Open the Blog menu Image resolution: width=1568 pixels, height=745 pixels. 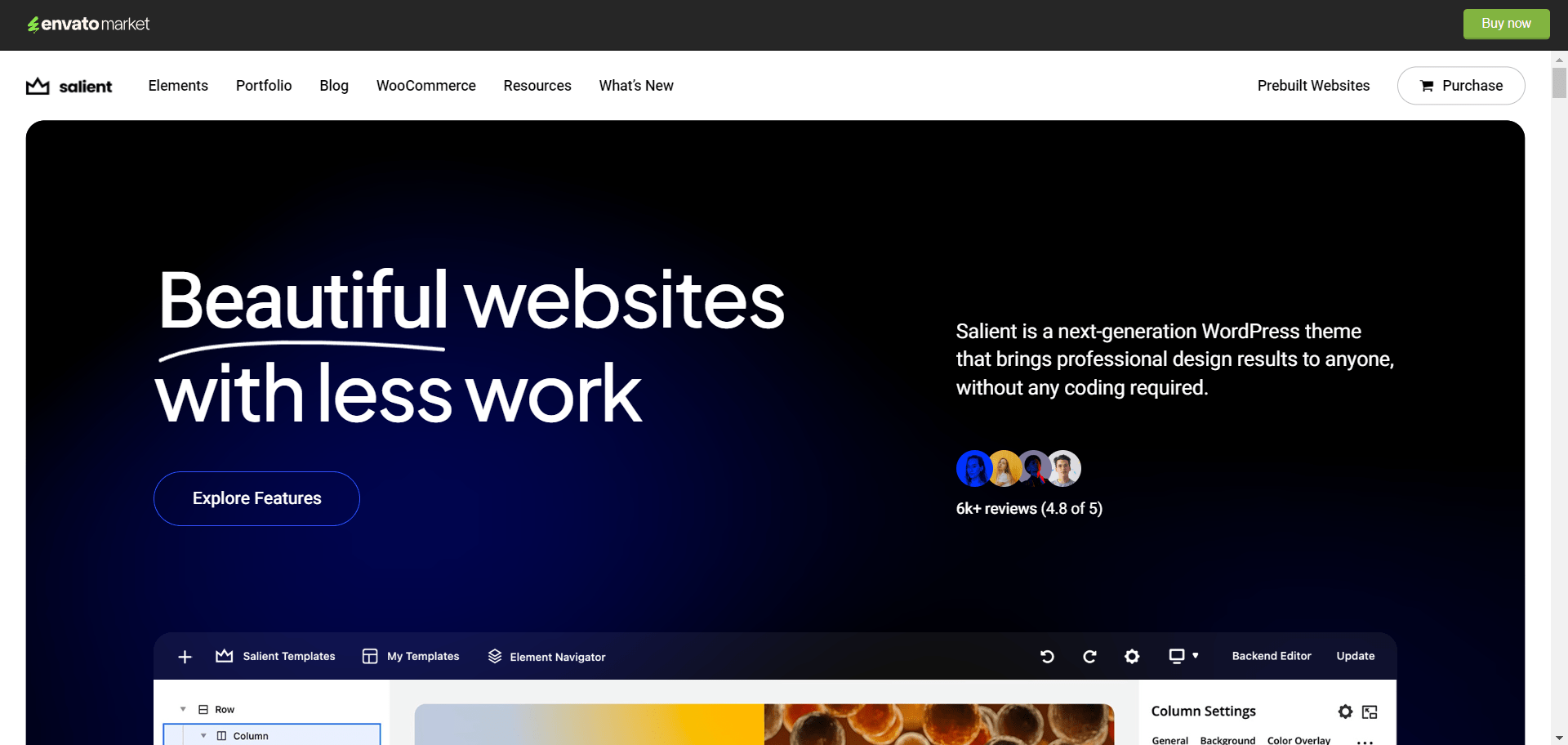pyautogui.click(x=334, y=86)
